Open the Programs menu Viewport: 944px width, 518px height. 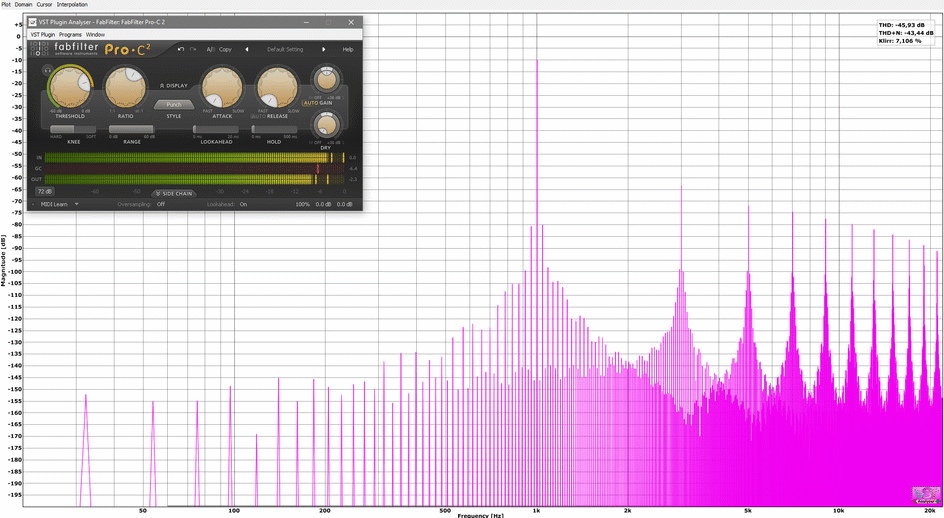(x=70, y=35)
